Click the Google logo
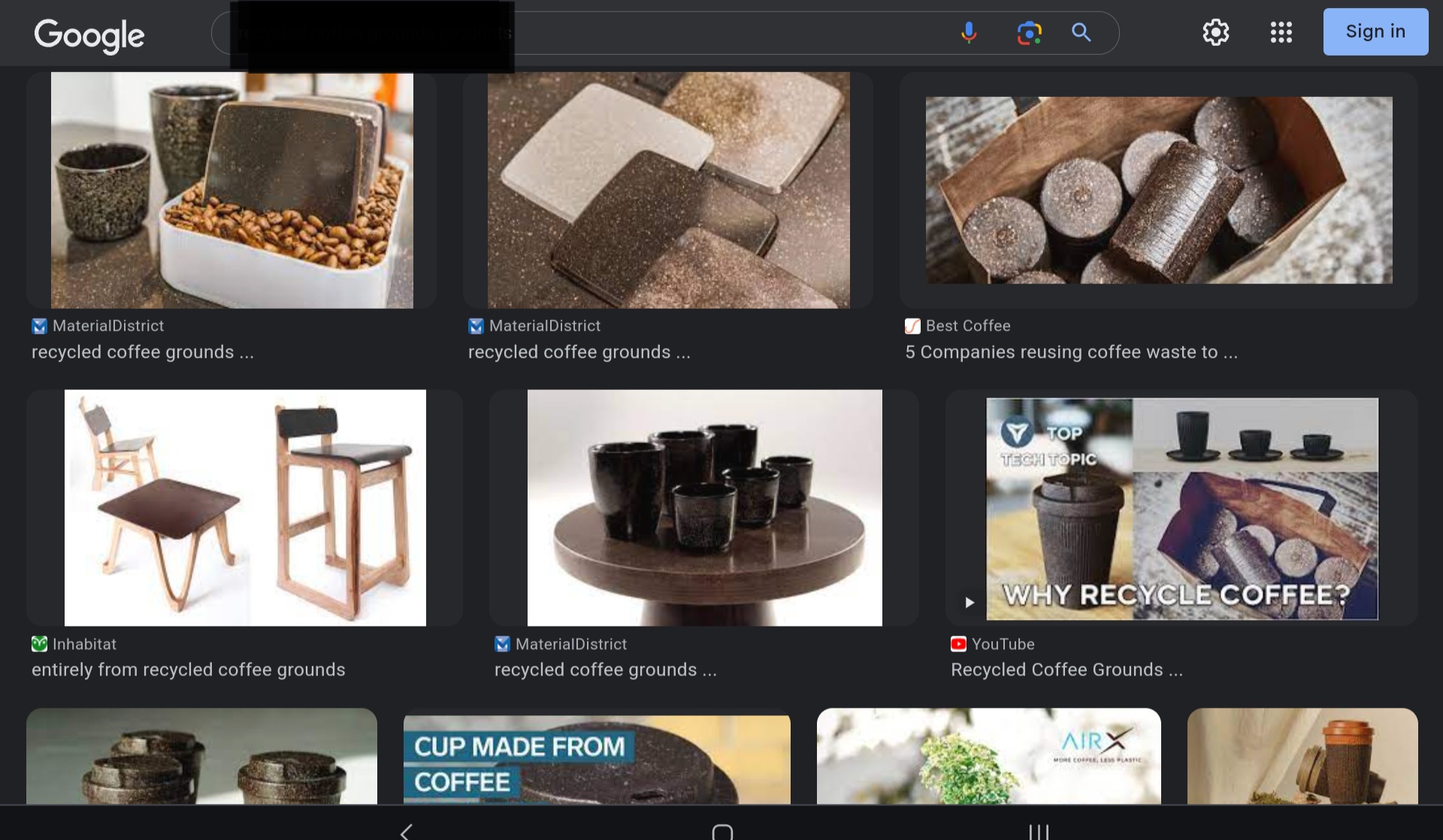1443x840 pixels. pyautogui.click(x=89, y=35)
